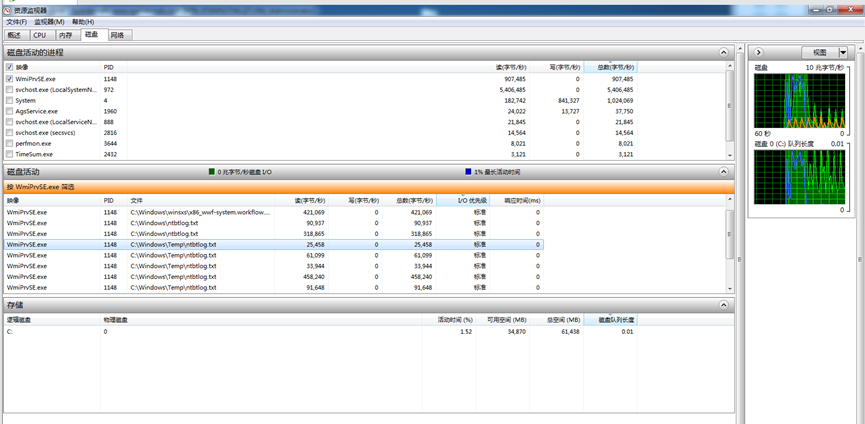Select the row reading 458,240 bytes
865x424 pixels.
(274, 277)
